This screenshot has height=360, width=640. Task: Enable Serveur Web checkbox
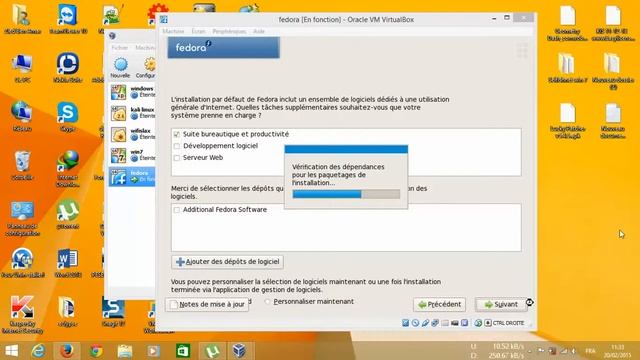click(177, 158)
